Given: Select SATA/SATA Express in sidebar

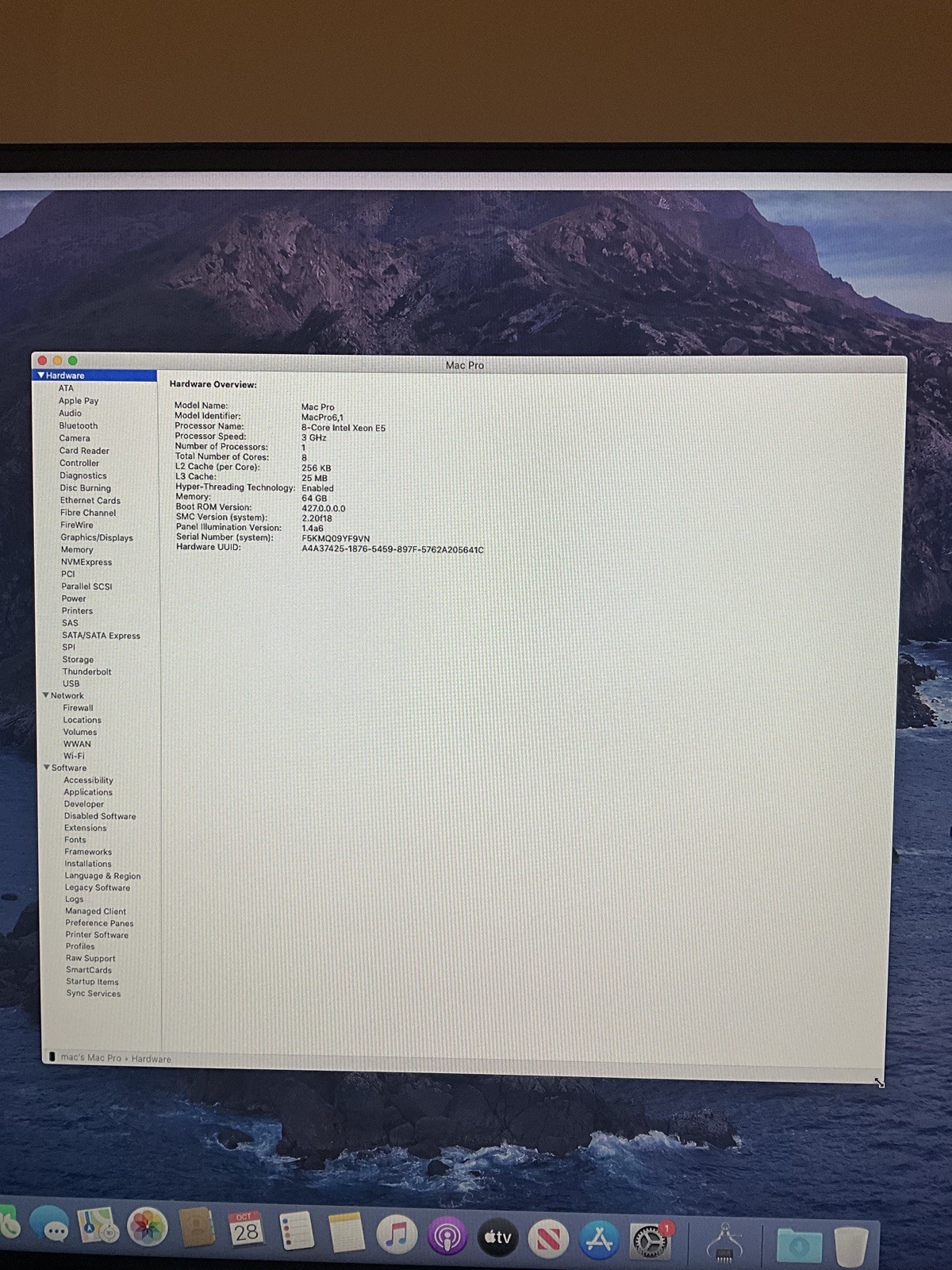Looking at the screenshot, I should click(101, 635).
